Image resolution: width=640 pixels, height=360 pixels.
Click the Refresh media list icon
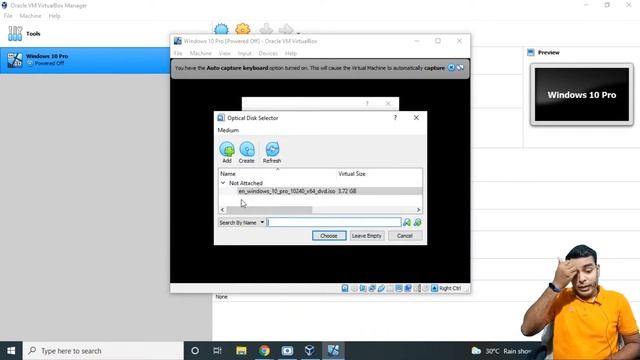click(272, 149)
